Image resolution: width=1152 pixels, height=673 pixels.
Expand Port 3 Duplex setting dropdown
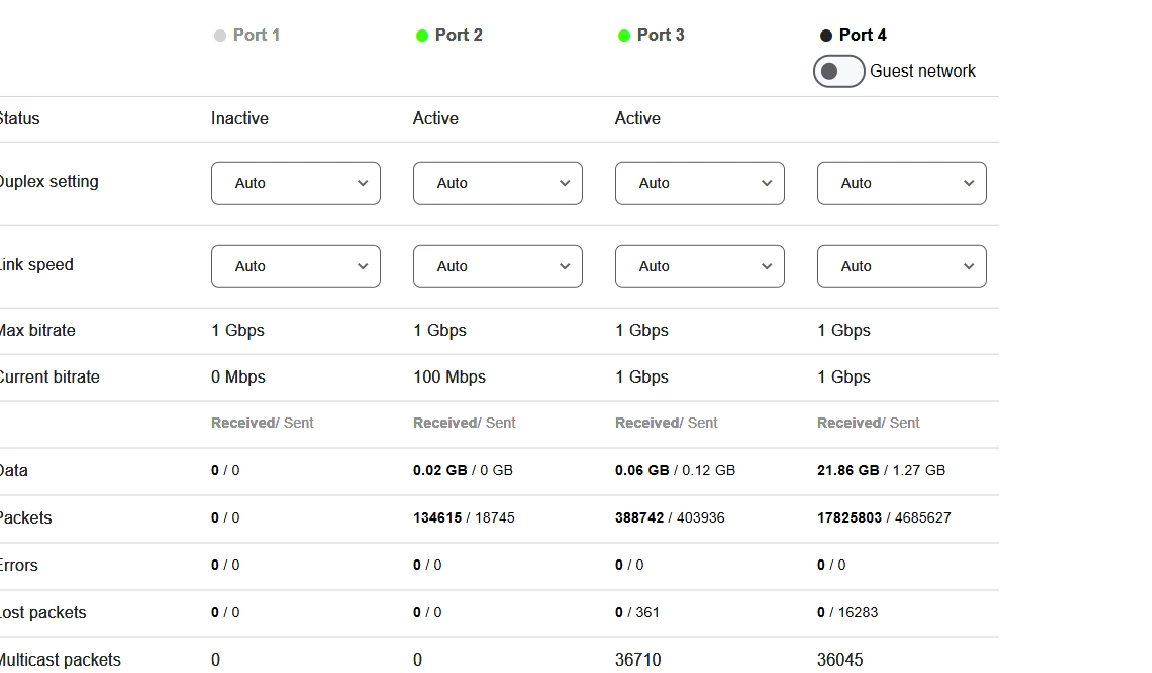pyautogui.click(x=700, y=184)
